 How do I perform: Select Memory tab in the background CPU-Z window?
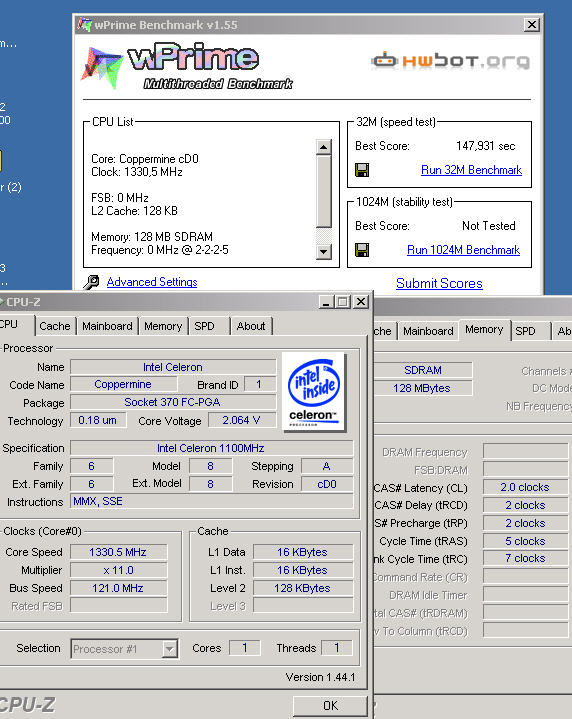484,329
